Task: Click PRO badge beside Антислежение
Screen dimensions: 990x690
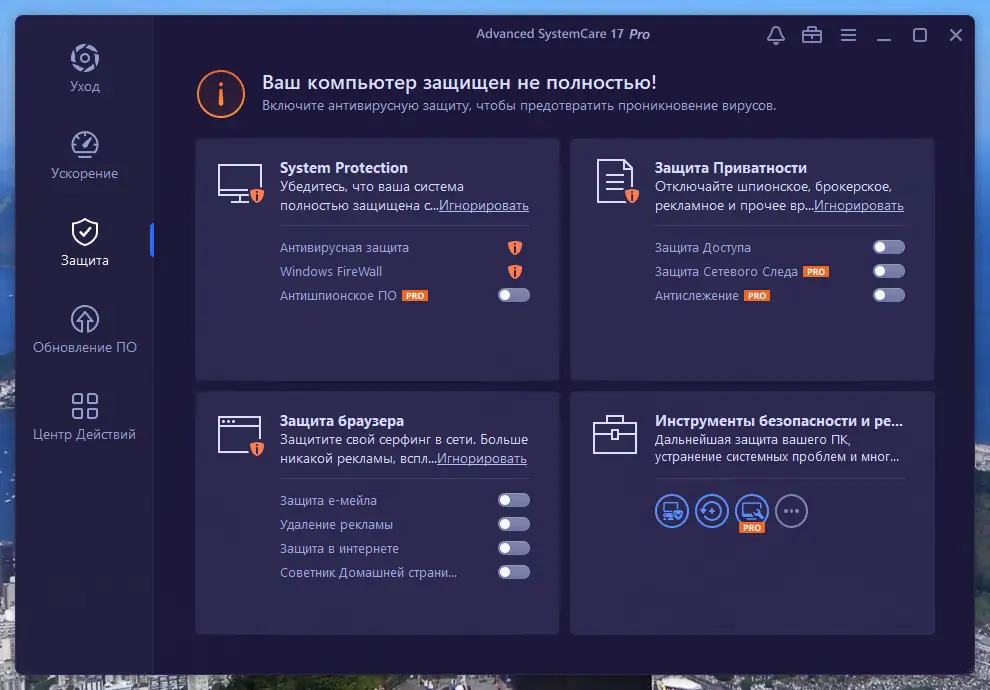Action: point(756,295)
